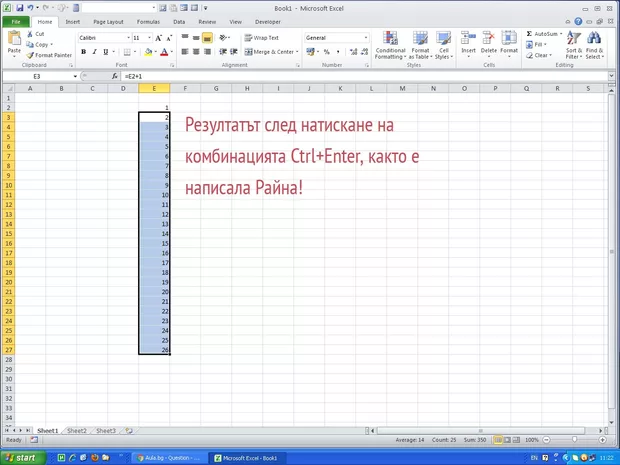620x465 pixels.
Task: Open the Clear dropdown
Action: pos(538,55)
